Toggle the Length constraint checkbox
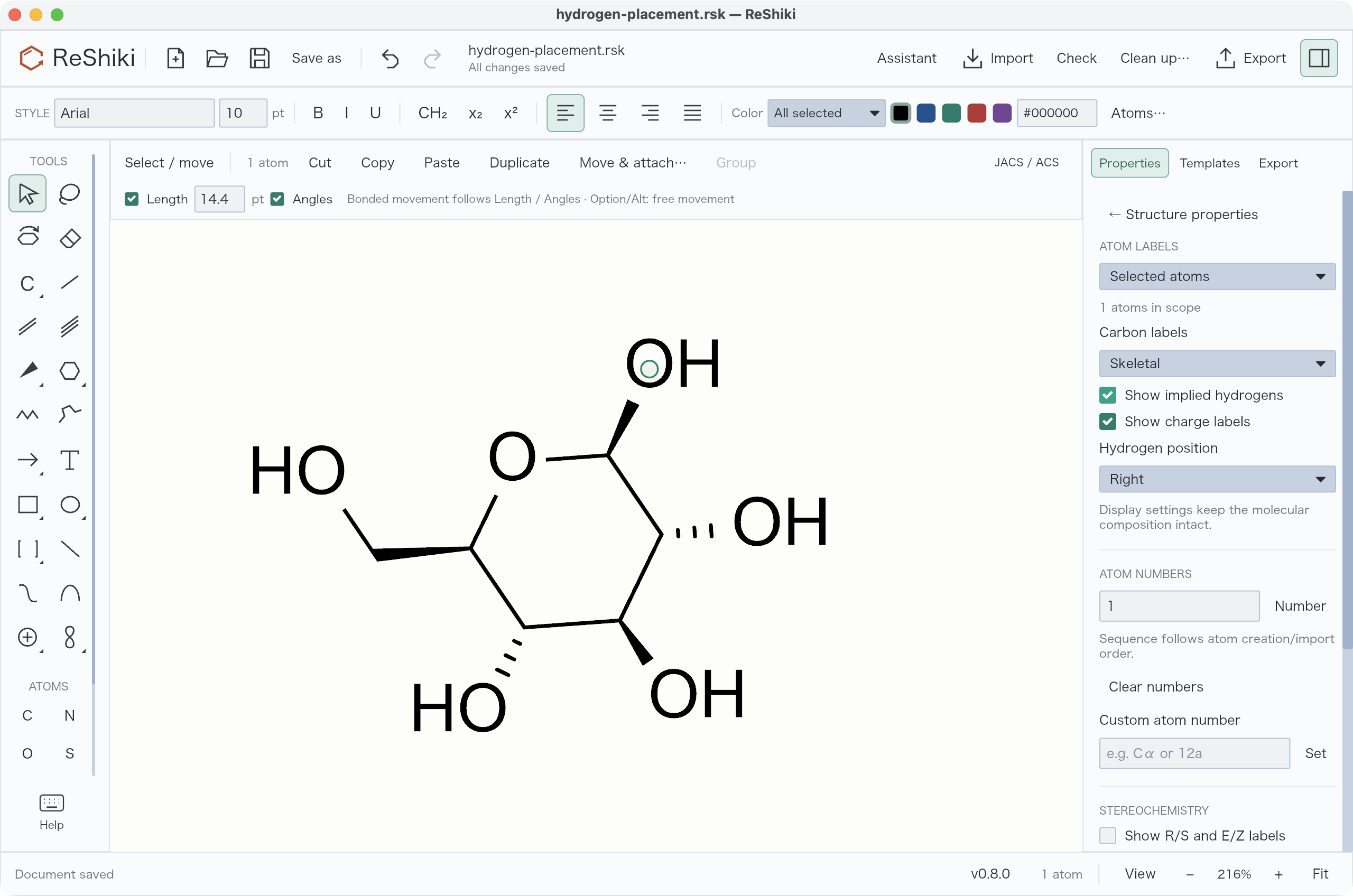This screenshot has height=896, width=1353. tap(132, 199)
